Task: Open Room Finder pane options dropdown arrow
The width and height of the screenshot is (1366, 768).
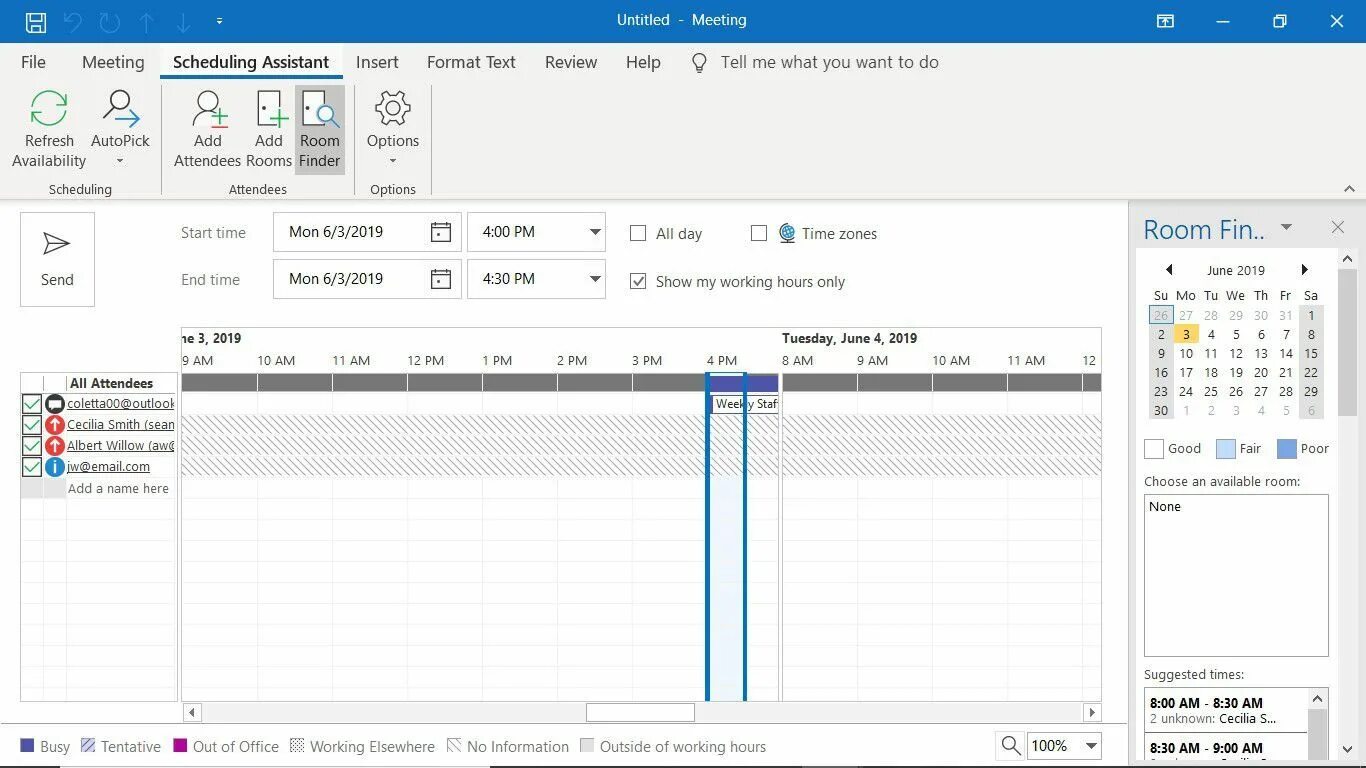Action: [1287, 228]
